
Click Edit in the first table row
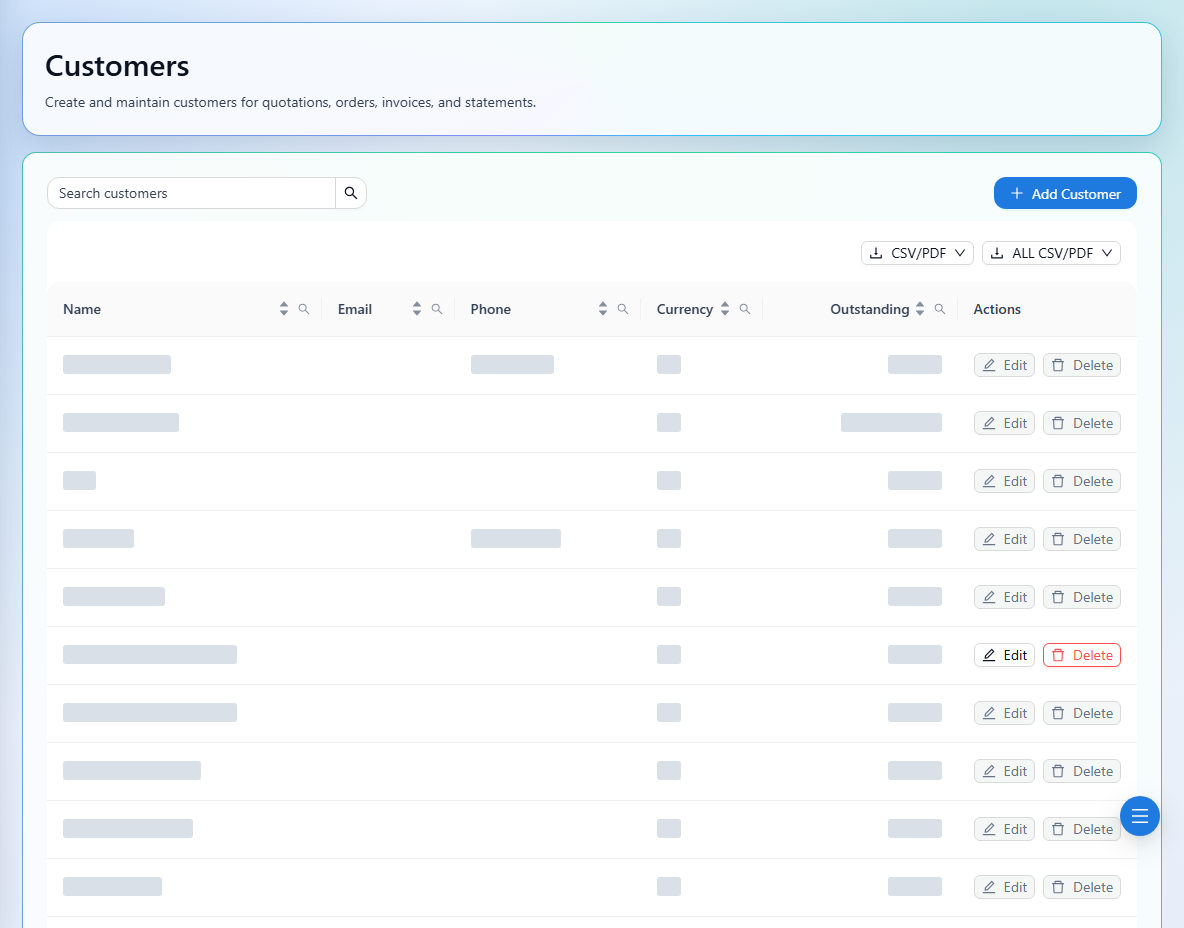[x=1004, y=365]
